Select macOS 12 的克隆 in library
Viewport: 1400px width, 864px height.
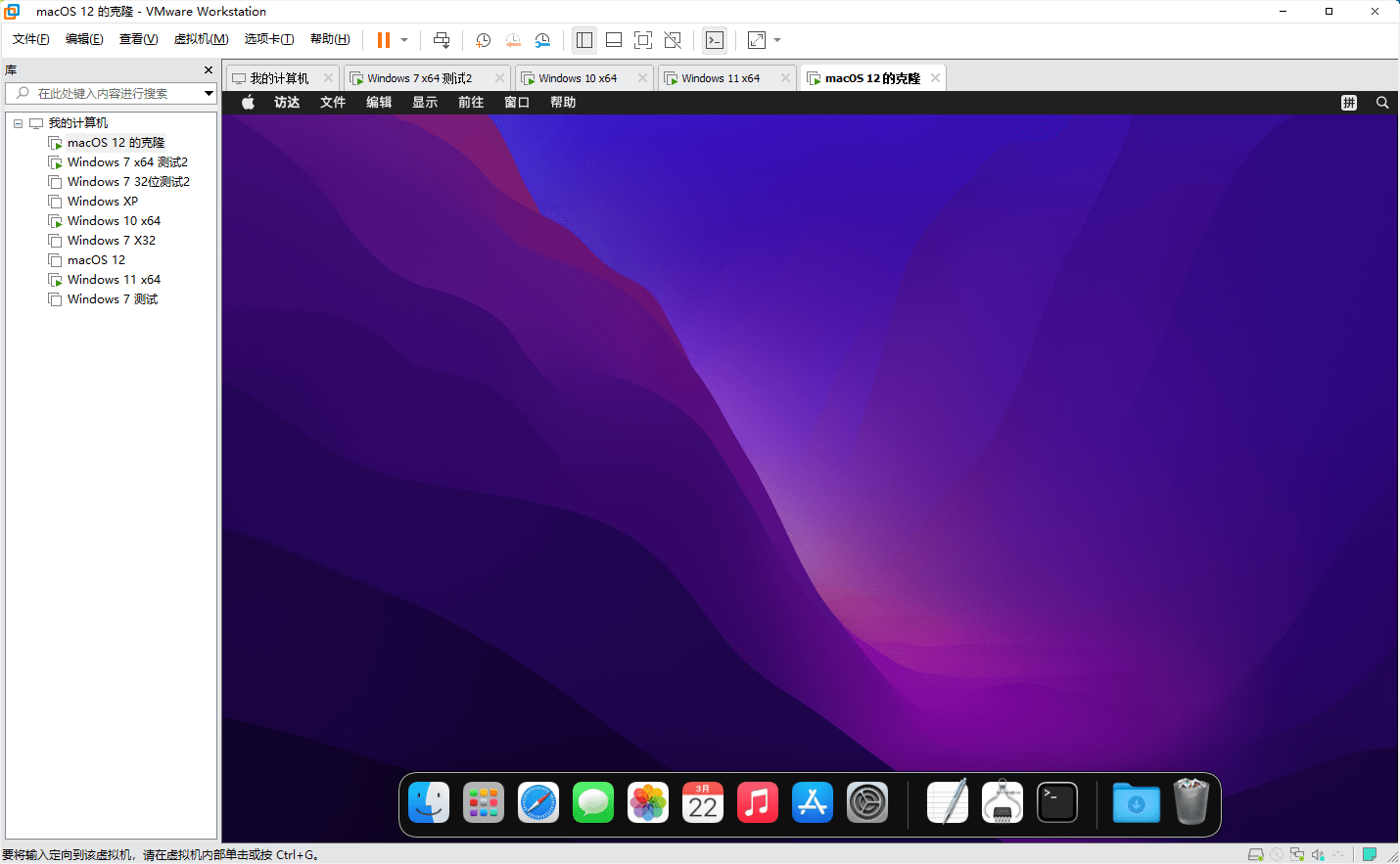click(116, 143)
